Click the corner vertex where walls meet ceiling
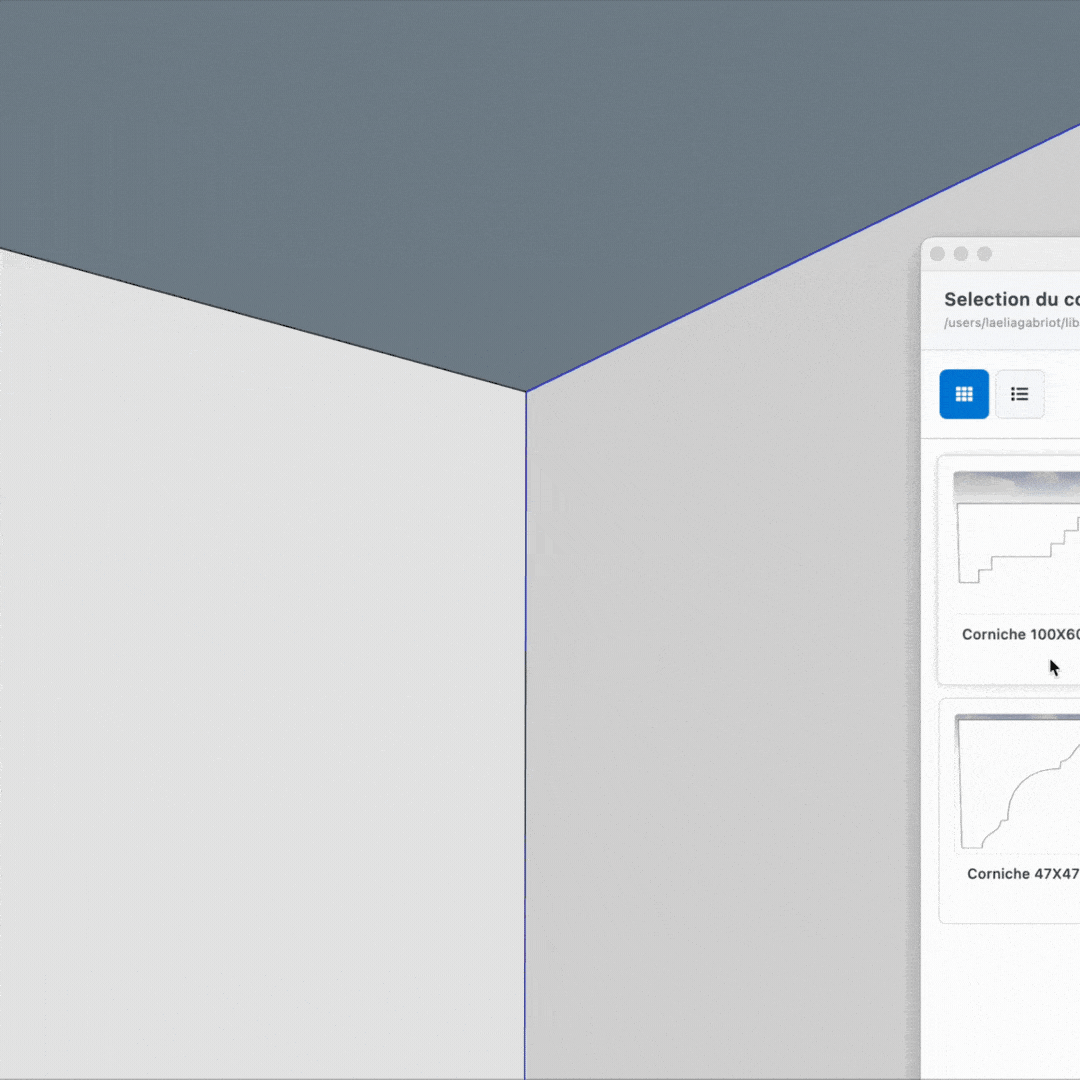The image size is (1080, 1080). click(x=526, y=391)
